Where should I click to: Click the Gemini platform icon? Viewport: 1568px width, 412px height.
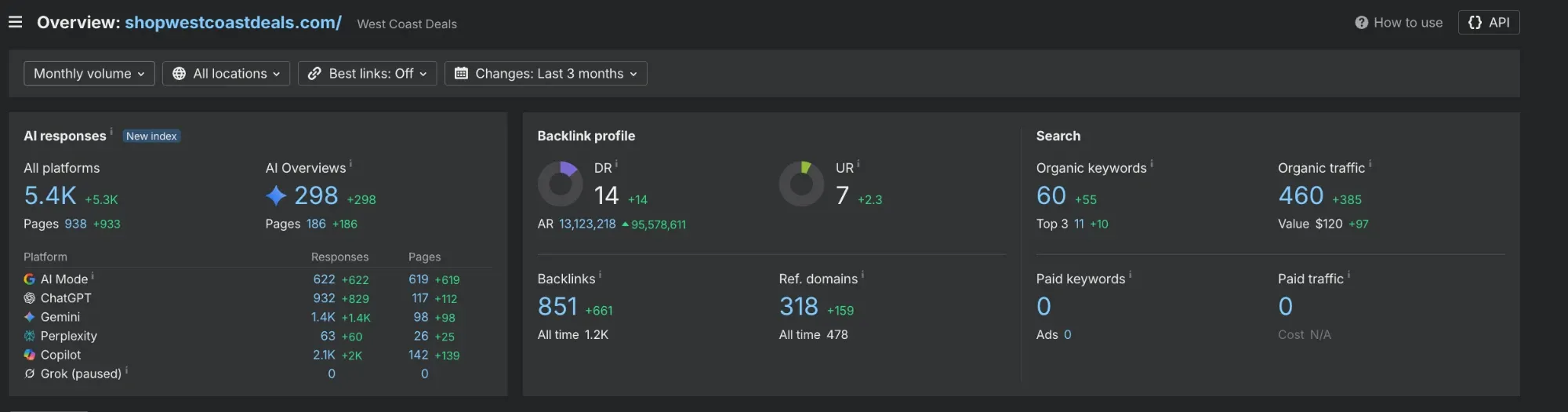pos(29,316)
